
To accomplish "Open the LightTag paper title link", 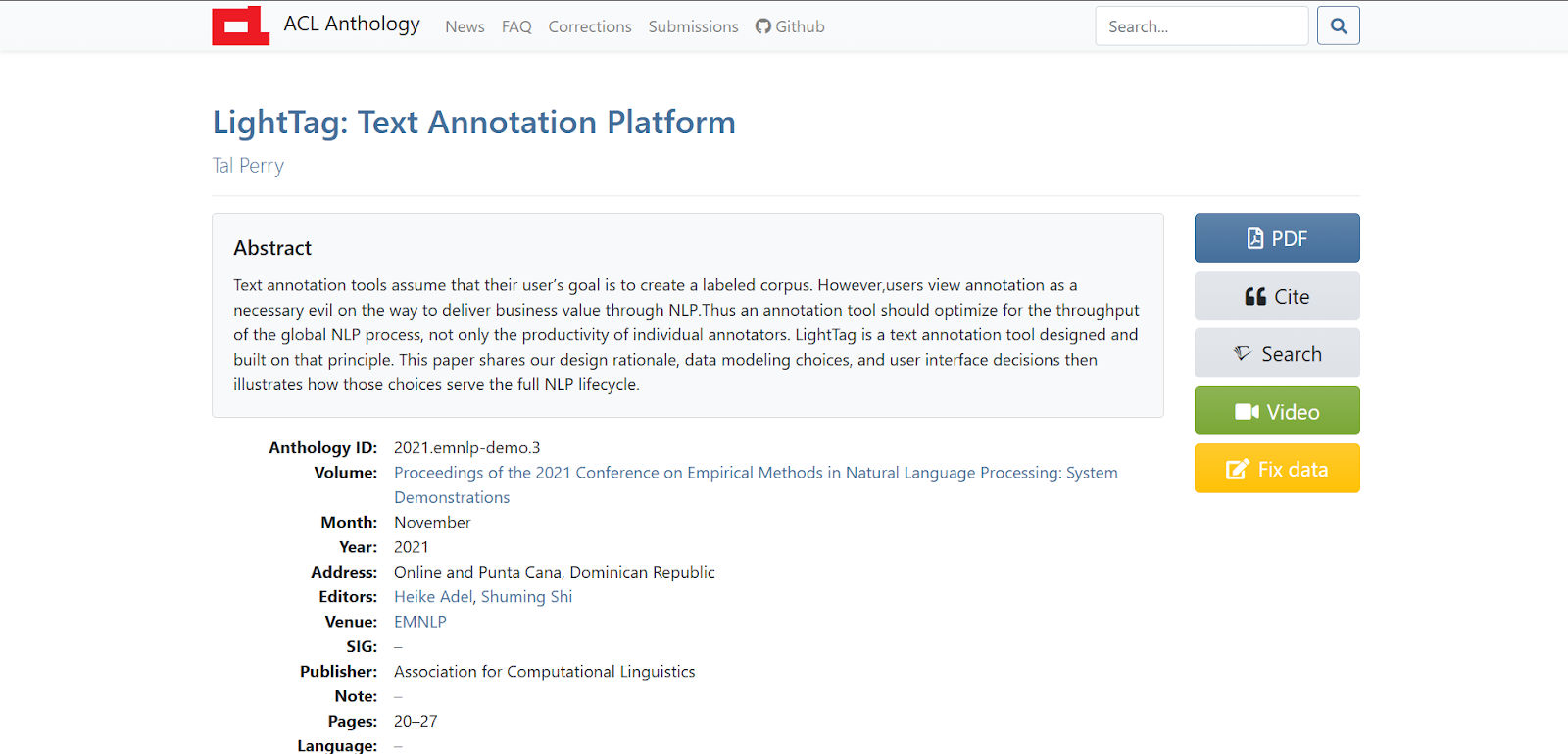I will pos(474,123).
